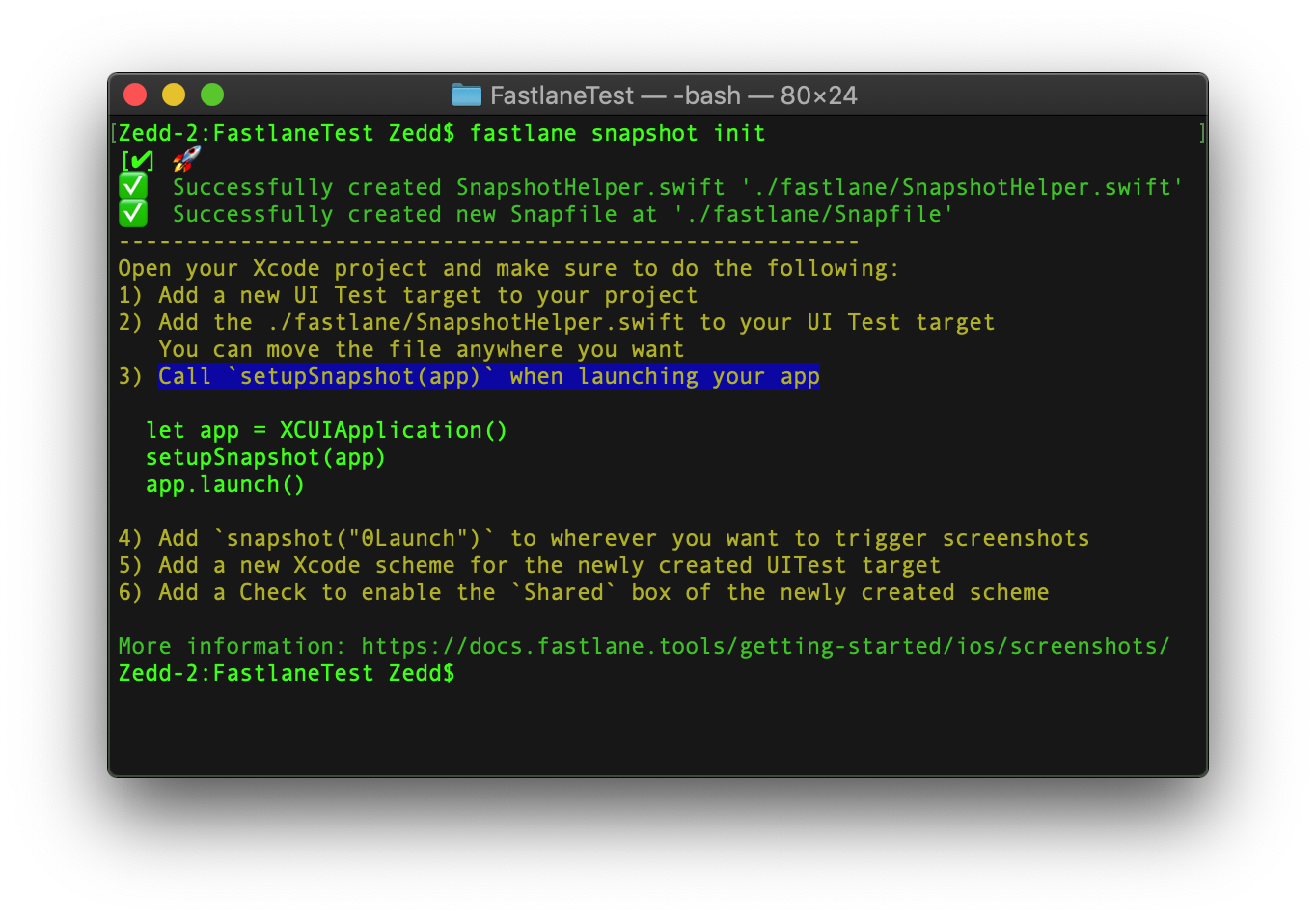Click code line 'let app = XCUIApplication()'
Viewport: 1316px width, 920px height.
click(x=326, y=430)
